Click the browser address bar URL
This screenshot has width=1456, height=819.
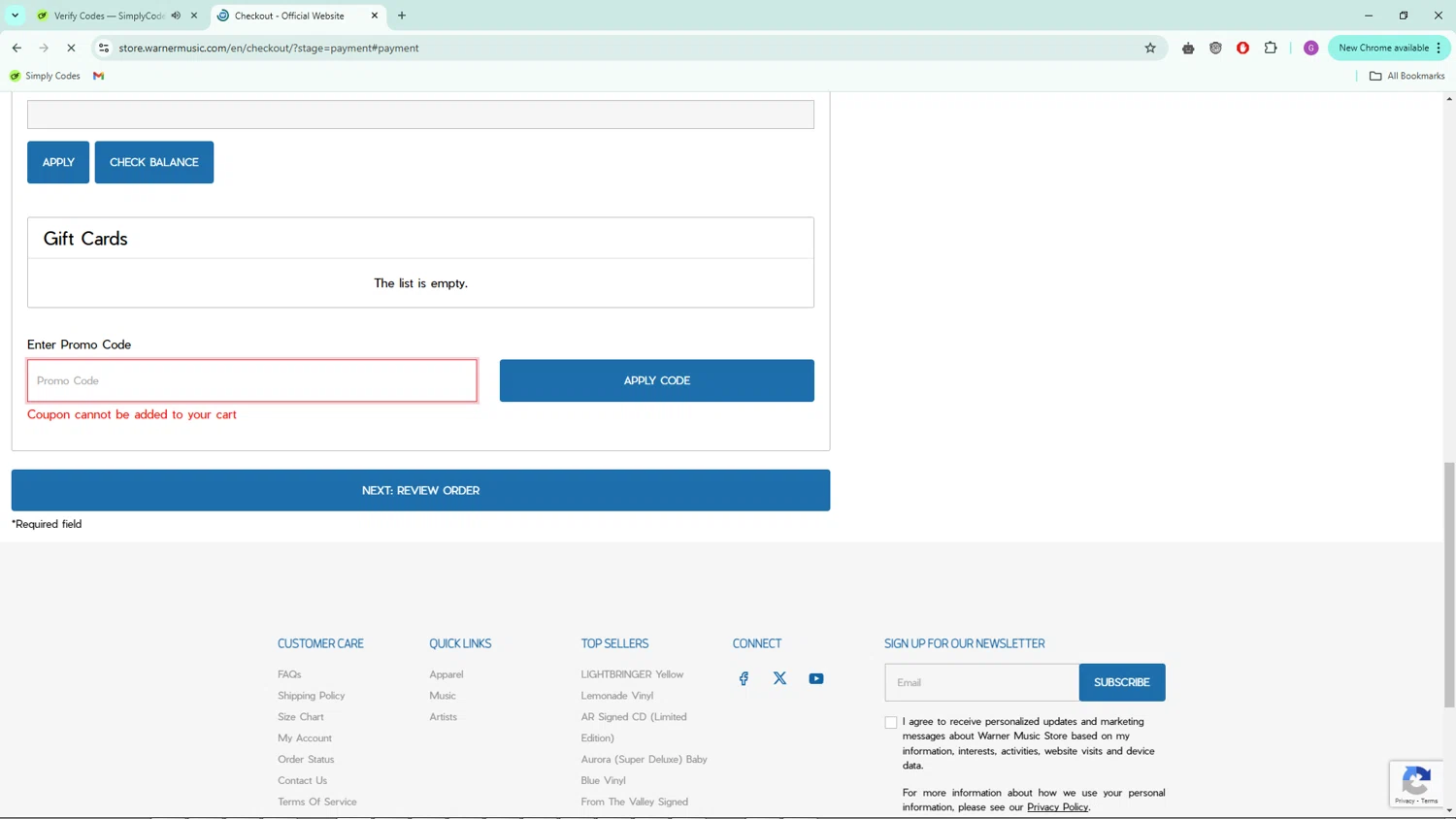(269, 48)
